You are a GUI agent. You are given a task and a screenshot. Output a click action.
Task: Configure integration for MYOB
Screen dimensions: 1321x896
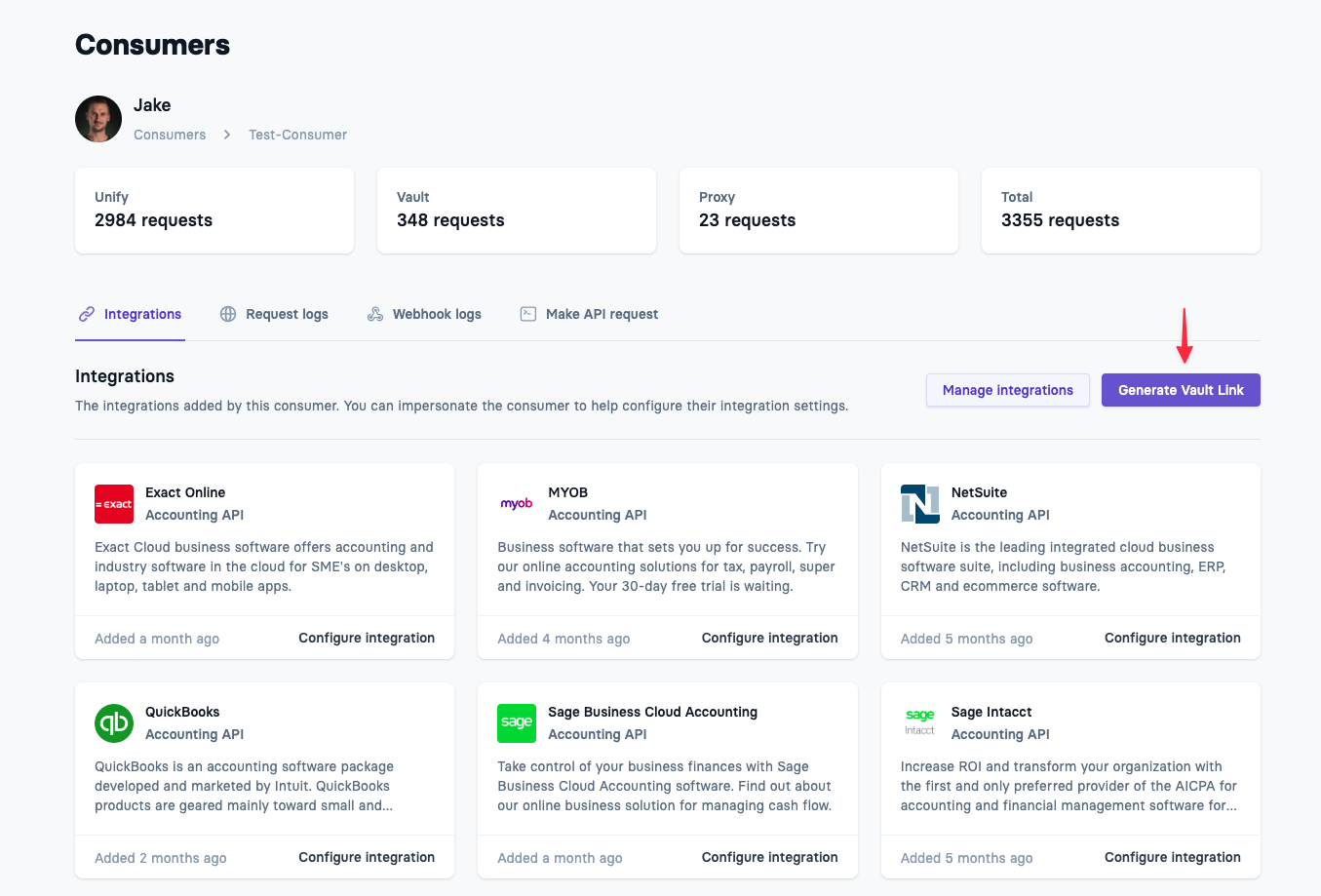769,638
